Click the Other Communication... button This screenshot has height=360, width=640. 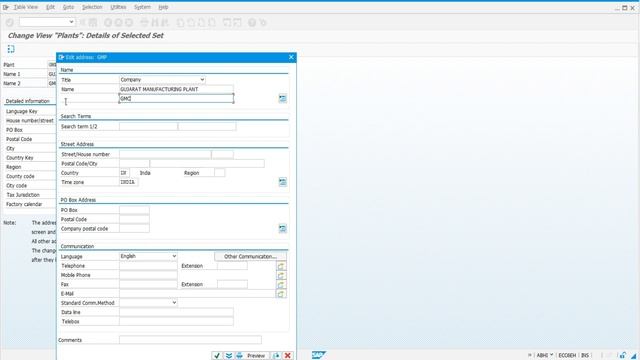pos(250,256)
